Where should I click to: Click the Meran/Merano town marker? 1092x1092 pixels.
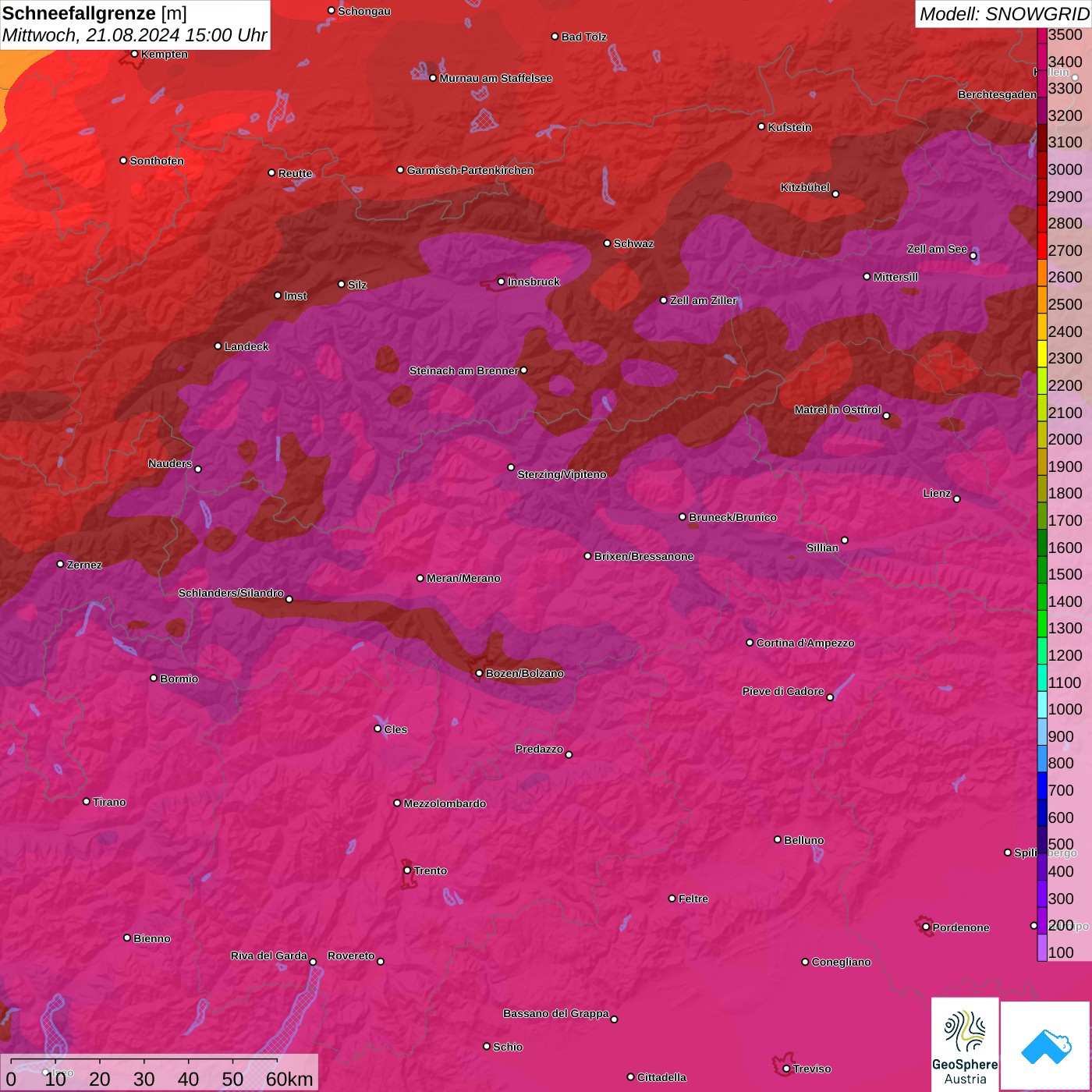(420, 578)
